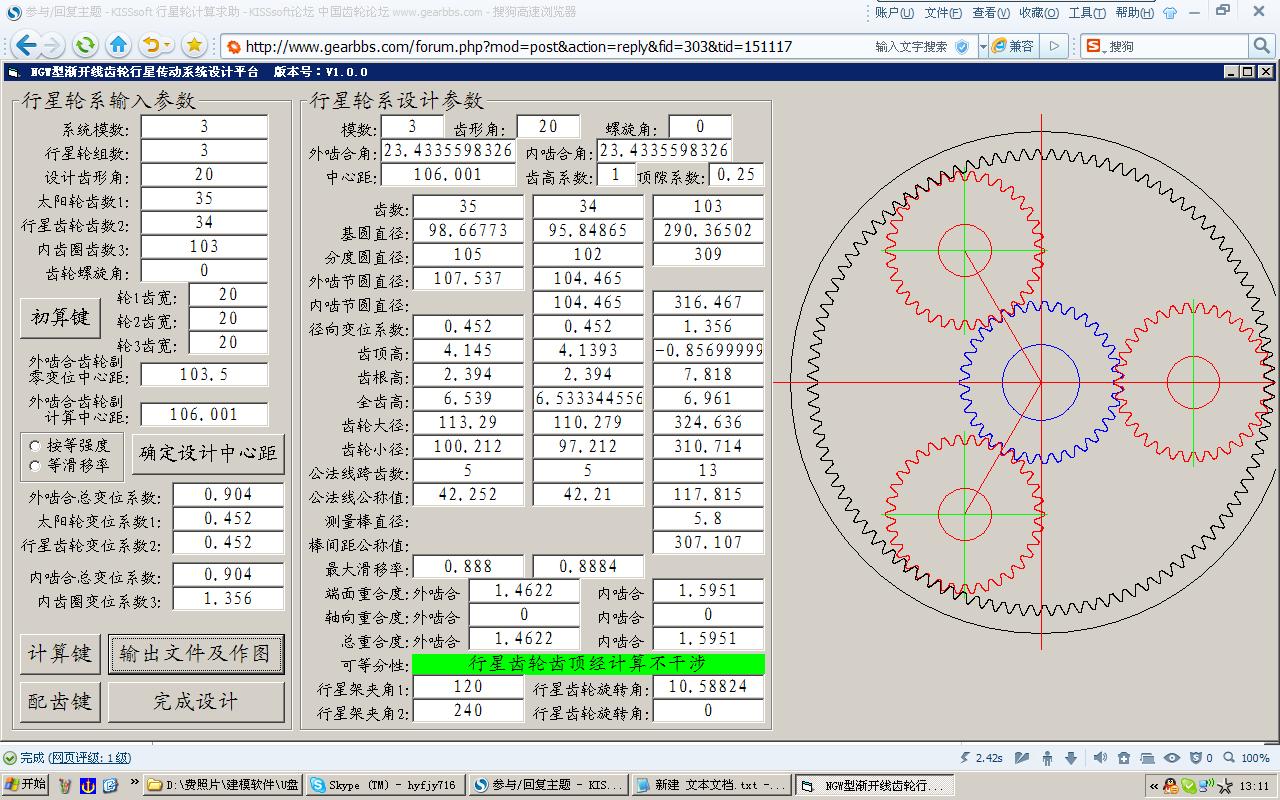
Task: Select the 等滑移率 radio option
Action: pyautogui.click(x=37, y=465)
